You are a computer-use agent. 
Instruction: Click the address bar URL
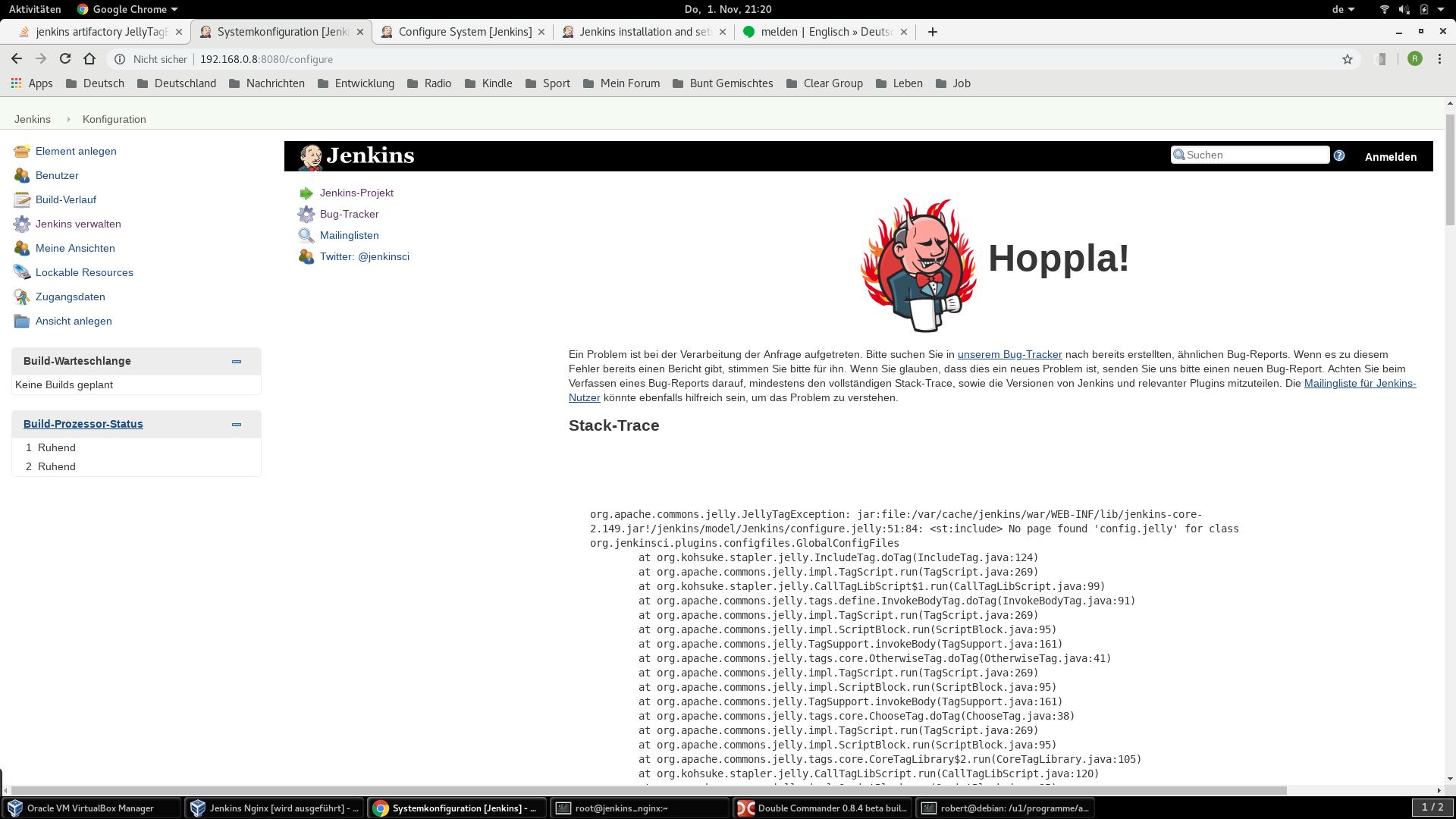266,59
